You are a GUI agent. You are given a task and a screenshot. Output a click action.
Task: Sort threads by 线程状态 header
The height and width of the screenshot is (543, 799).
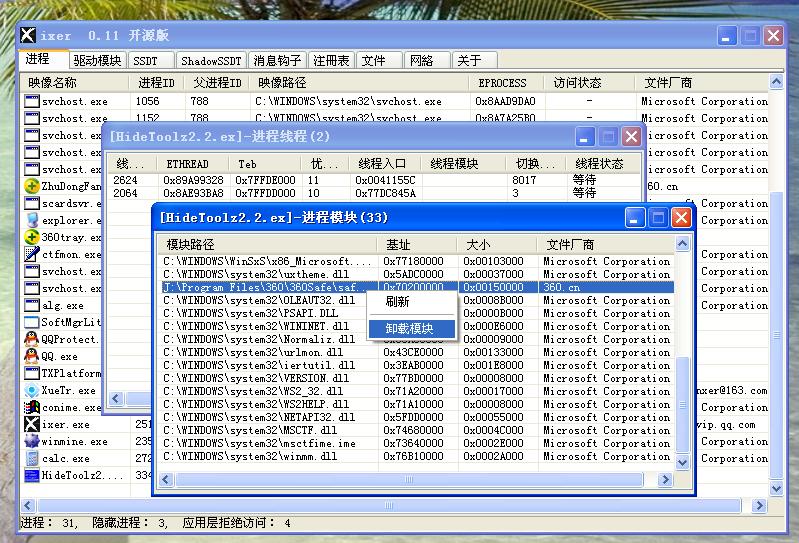[x=604, y=164]
